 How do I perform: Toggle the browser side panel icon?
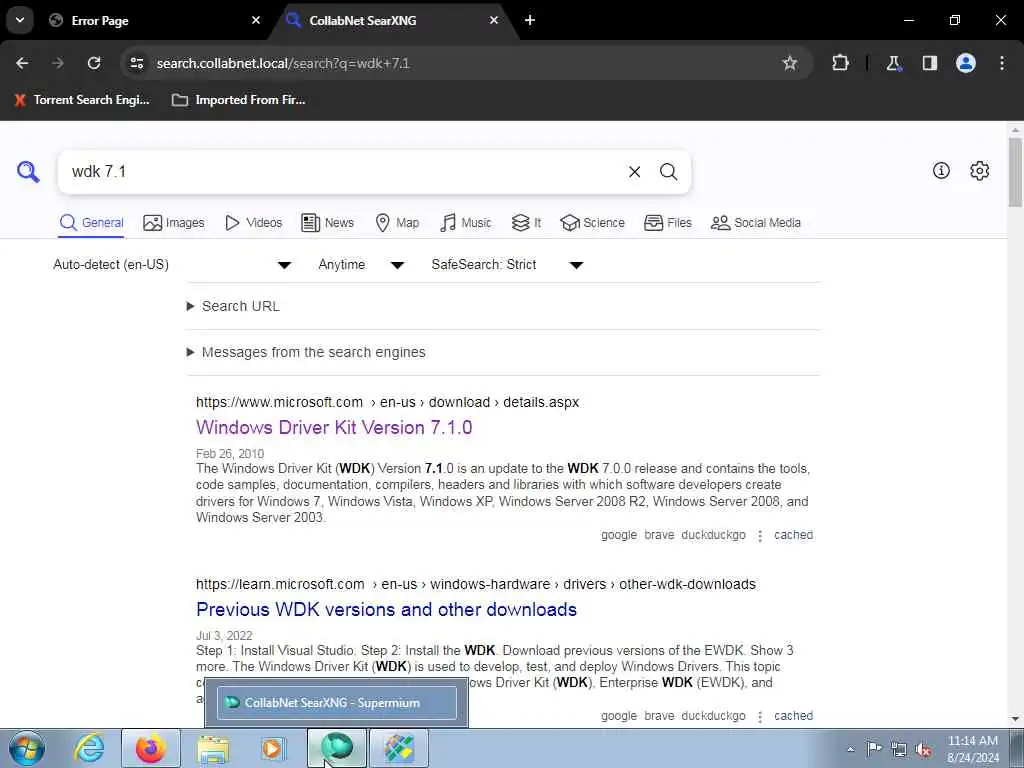click(929, 63)
